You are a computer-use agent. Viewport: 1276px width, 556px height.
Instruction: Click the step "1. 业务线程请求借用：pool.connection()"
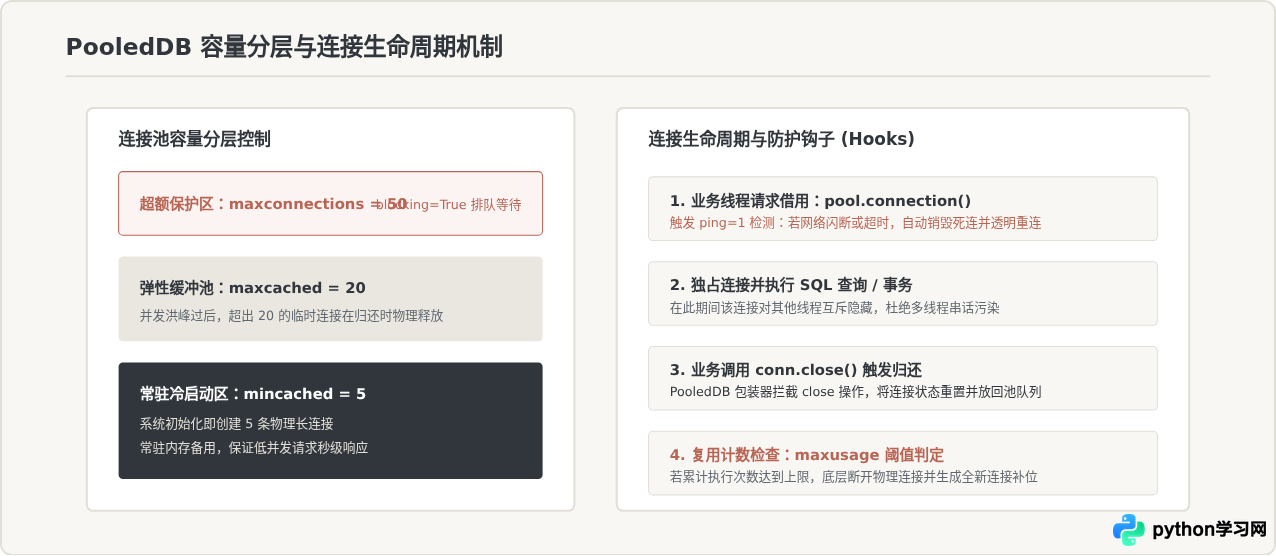point(820,201)
